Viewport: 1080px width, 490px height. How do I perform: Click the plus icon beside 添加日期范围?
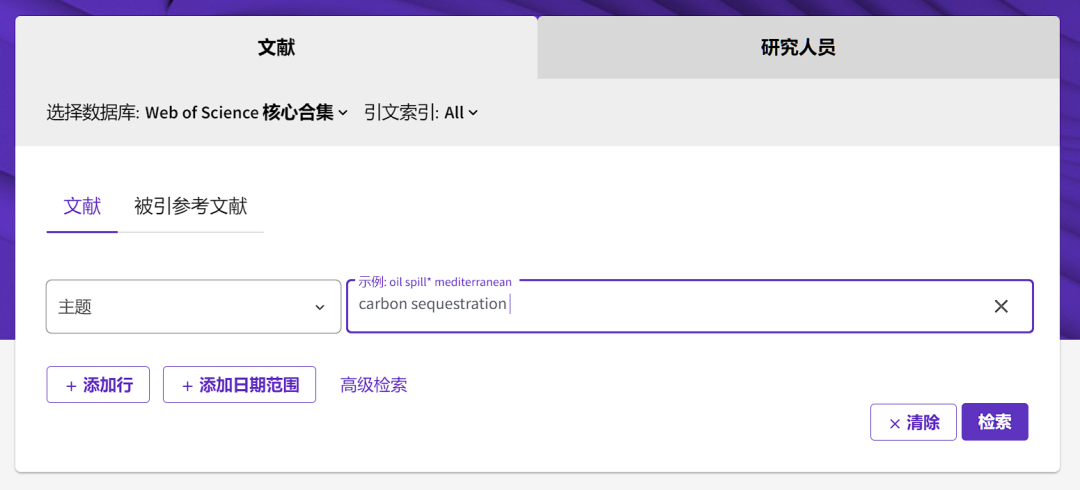click(x=187, y=386)
